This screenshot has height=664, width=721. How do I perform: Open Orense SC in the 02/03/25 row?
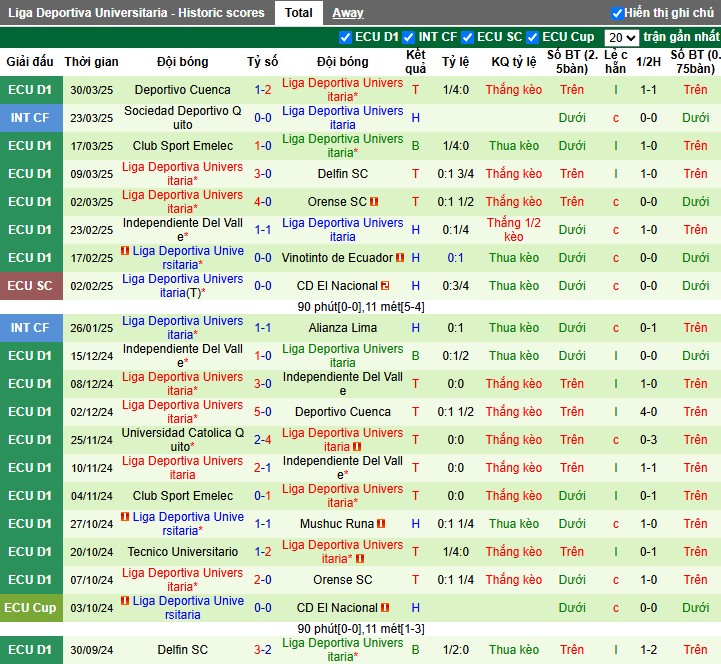[x=337, y=202]
